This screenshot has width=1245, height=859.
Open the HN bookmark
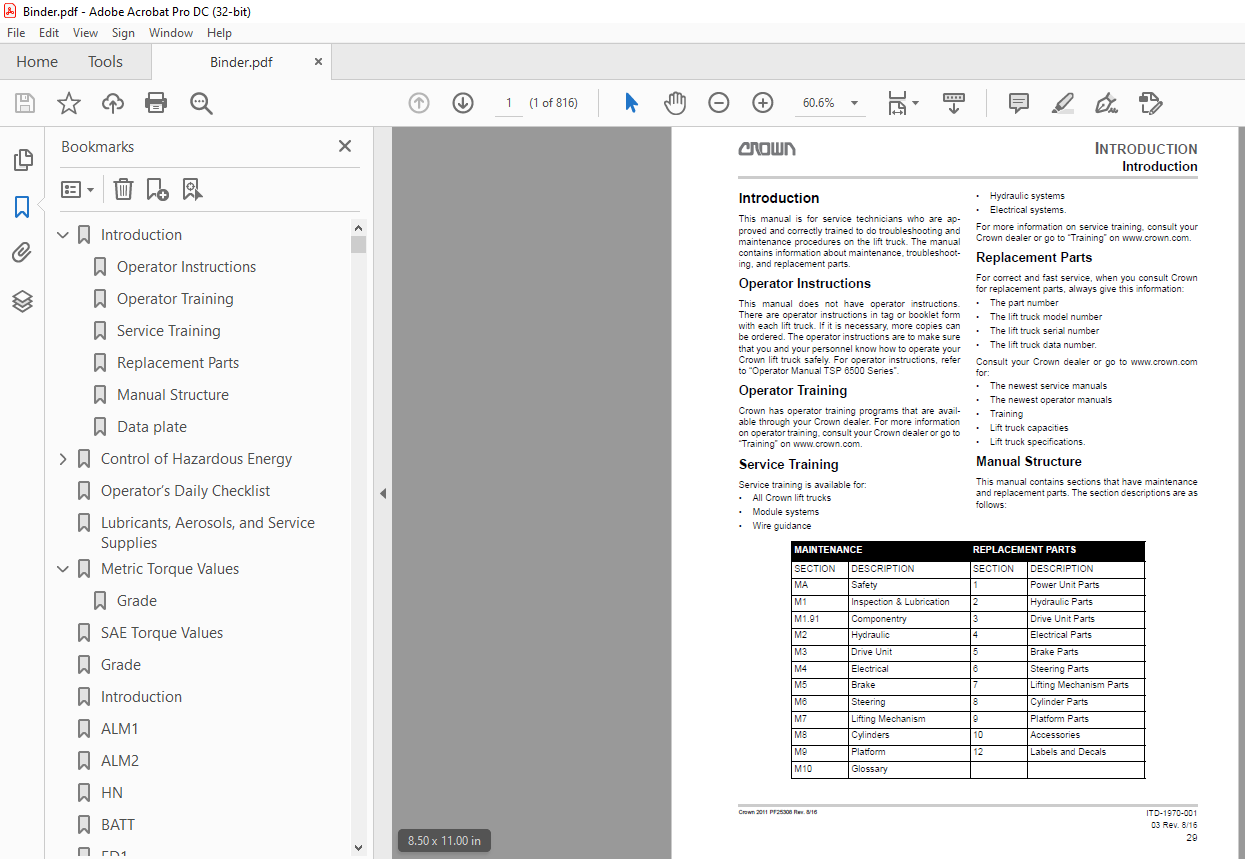(x=111, y=793)
